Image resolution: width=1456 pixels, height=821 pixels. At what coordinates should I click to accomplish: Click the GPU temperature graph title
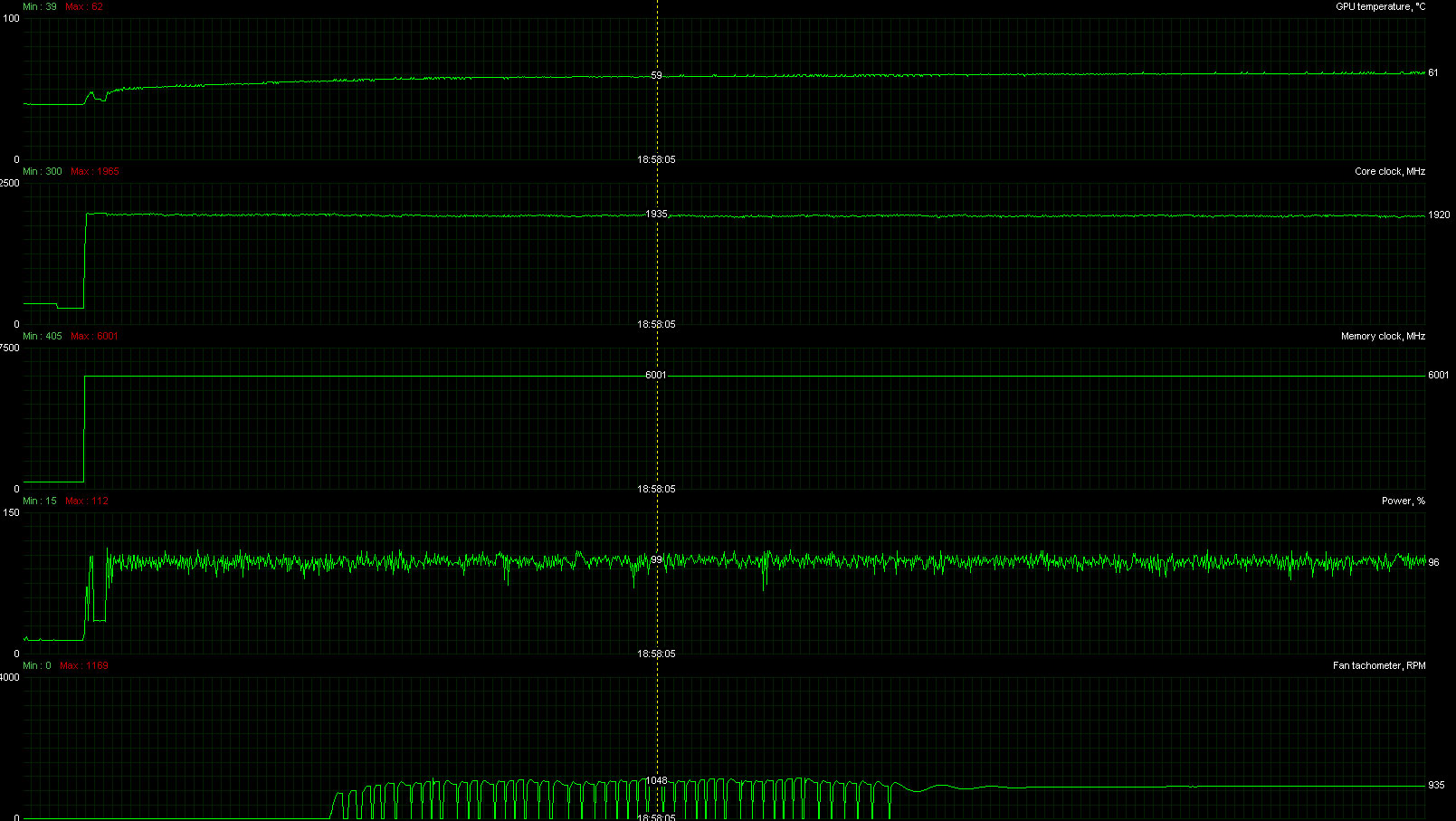click(x=1380, y=7)
